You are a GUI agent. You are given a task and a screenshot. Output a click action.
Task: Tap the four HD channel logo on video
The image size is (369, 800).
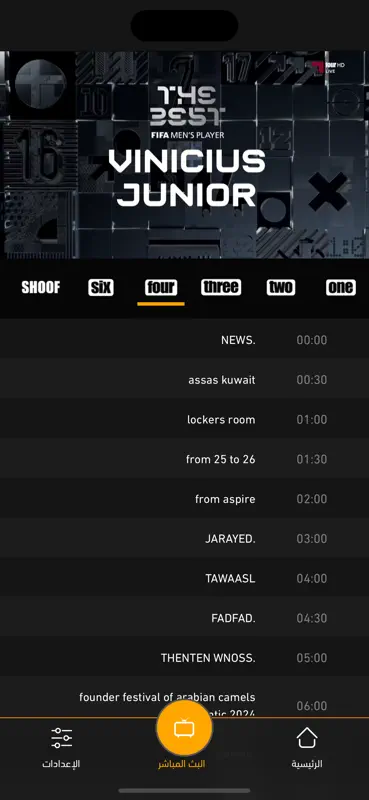tap(328, 67)
